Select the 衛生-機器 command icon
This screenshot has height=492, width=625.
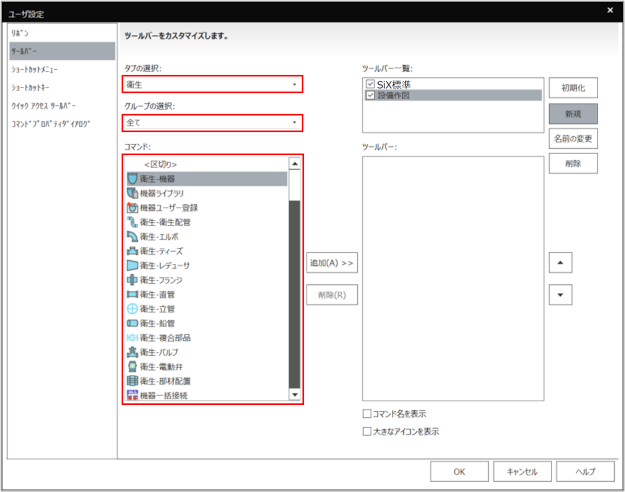(132, 178)
